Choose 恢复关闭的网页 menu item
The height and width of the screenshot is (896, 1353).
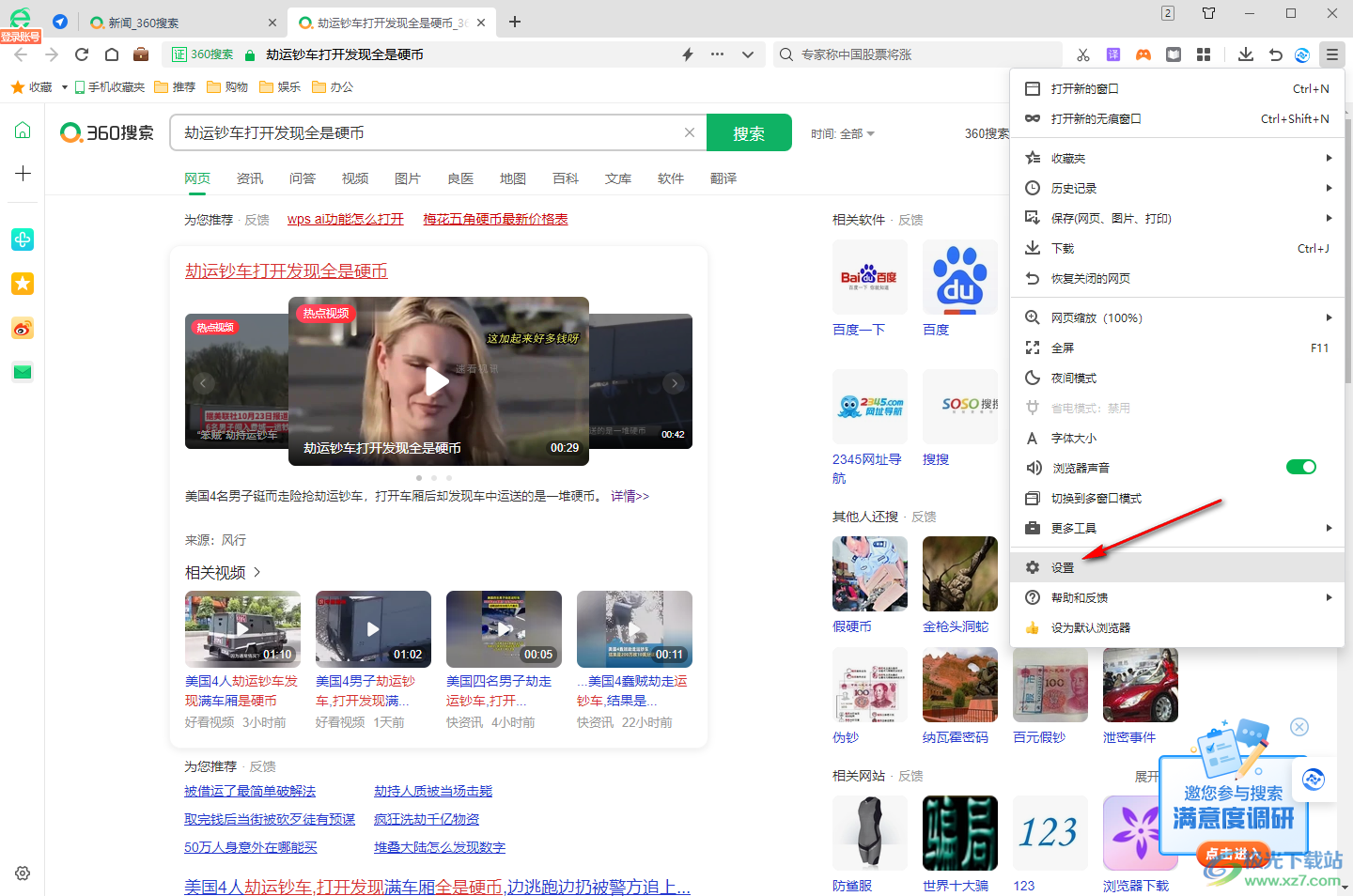(1178, 278)
